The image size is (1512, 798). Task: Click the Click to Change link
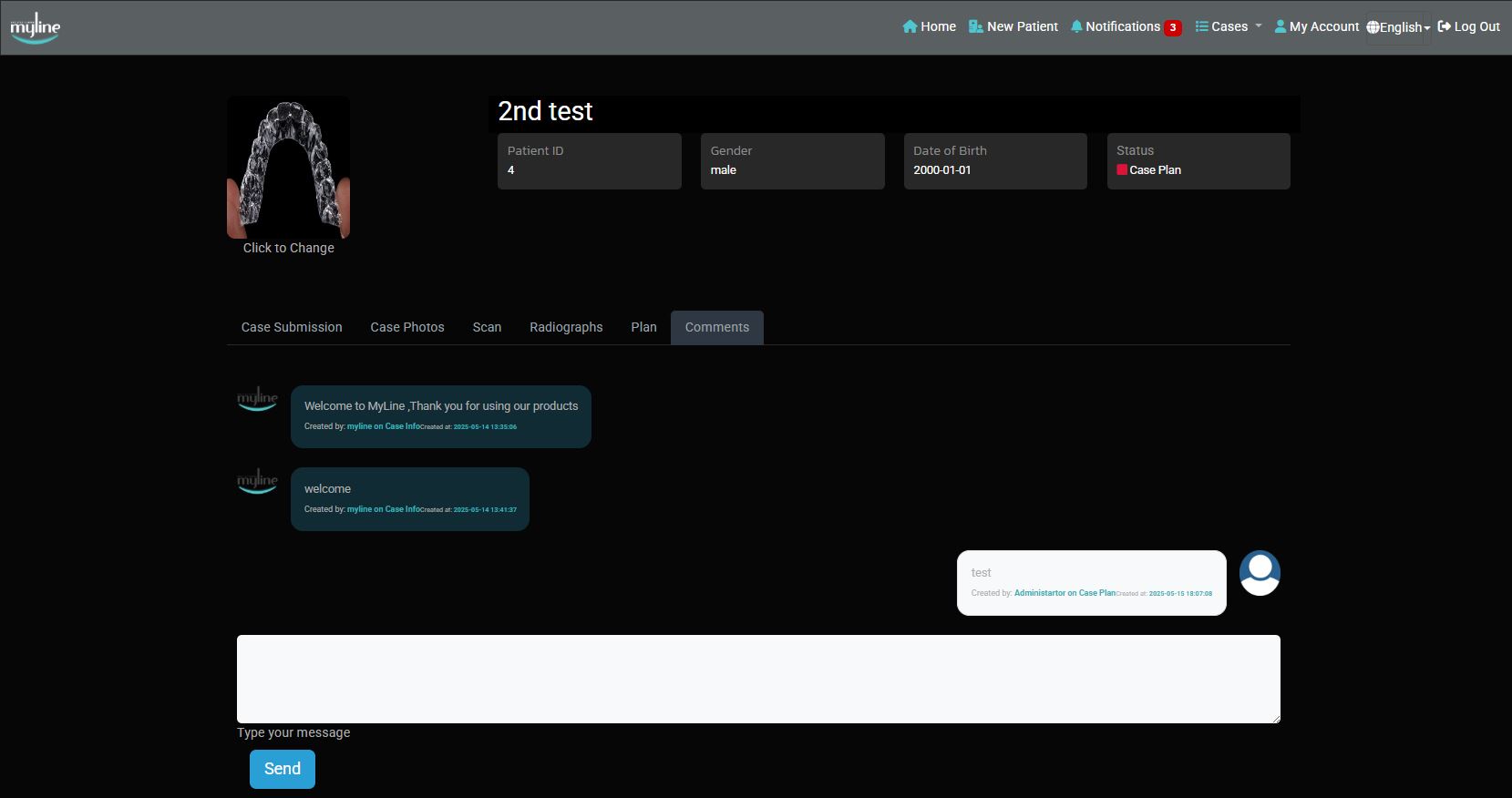(x=288, y=248)
